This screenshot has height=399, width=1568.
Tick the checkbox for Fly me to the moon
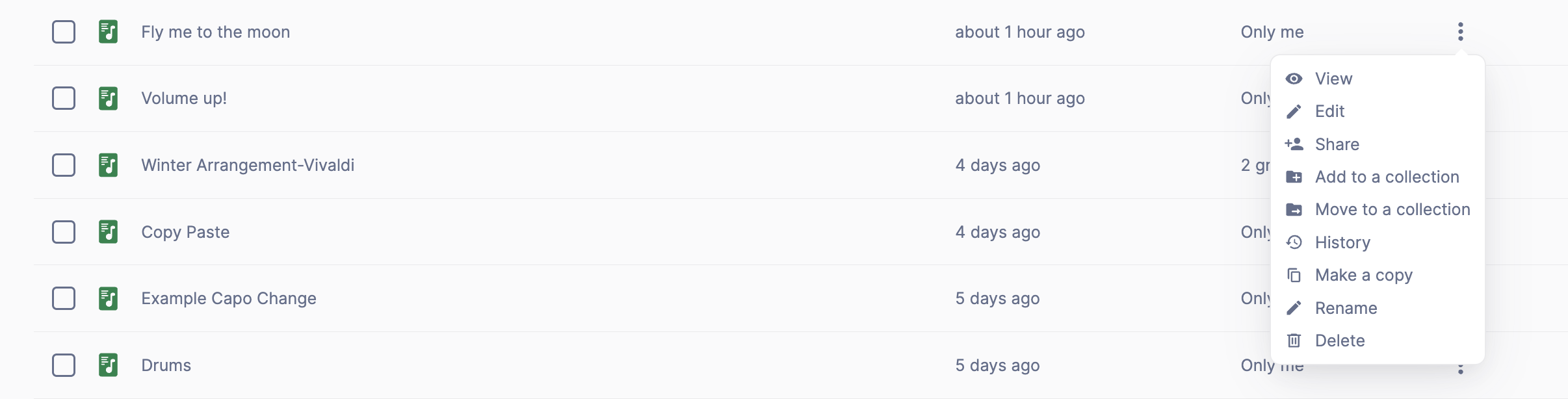pos(64,32)
